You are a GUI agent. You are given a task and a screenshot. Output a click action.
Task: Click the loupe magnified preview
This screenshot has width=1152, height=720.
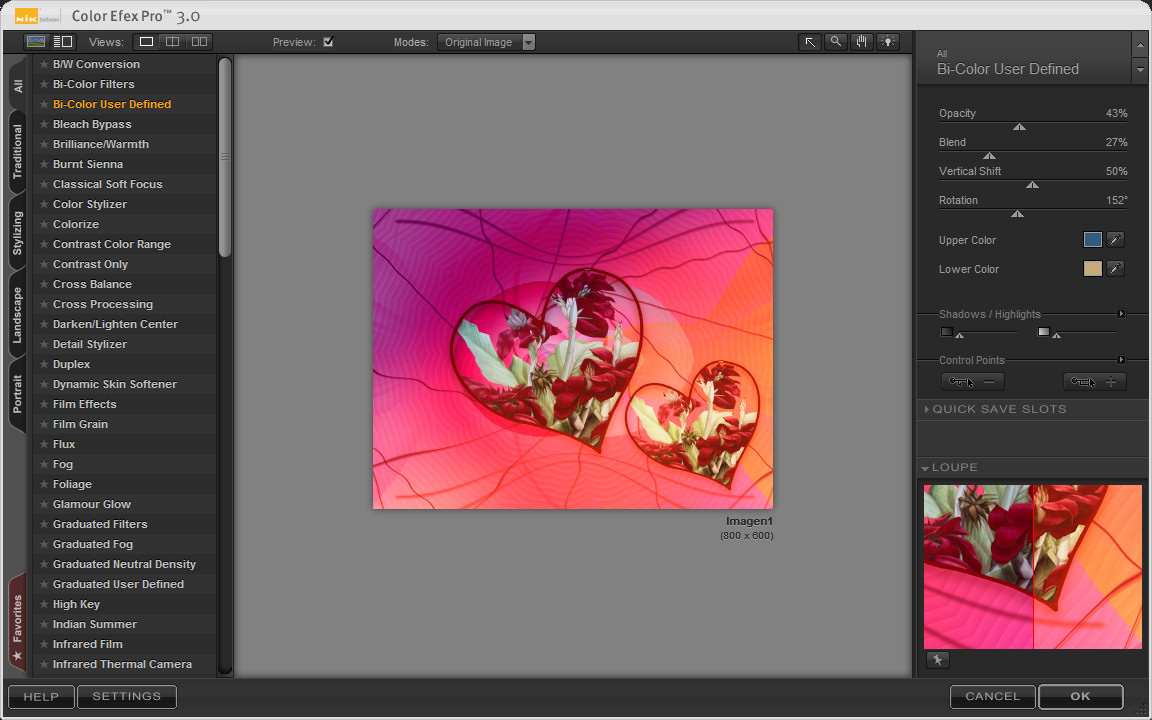coord(1033,566)
